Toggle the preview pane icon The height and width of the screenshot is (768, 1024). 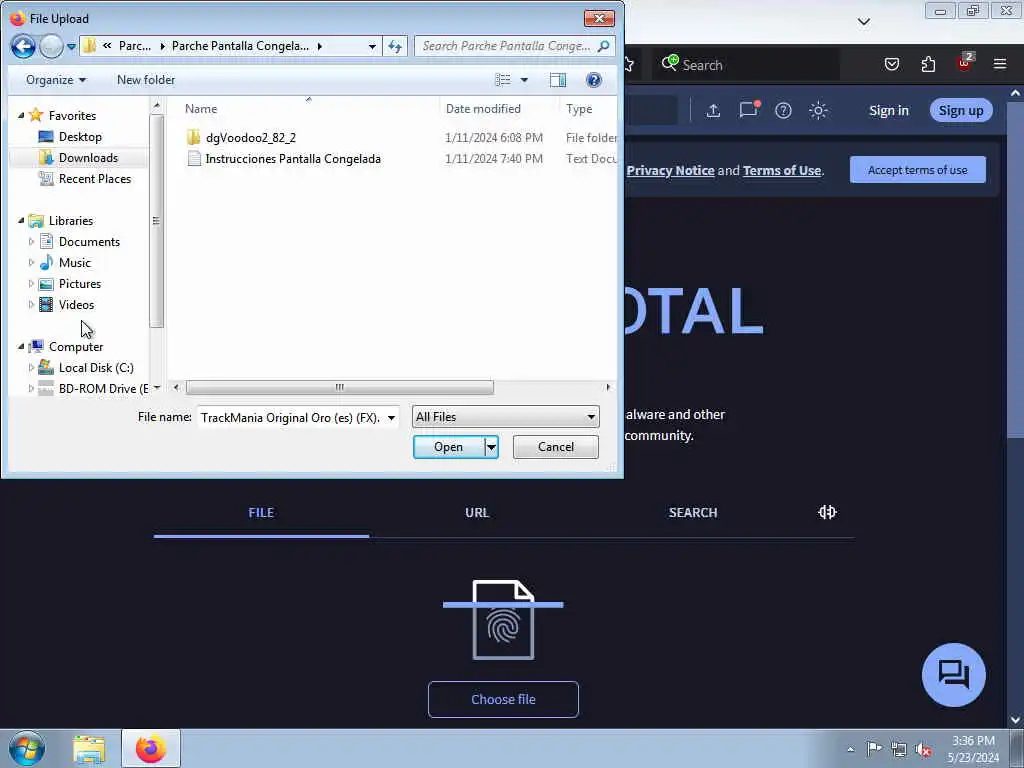[x=558, y=80]
